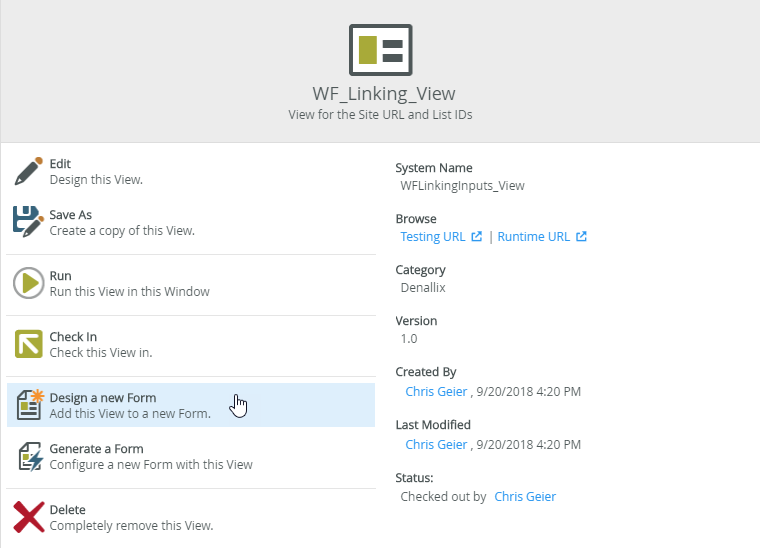The image size is (760, 548).
Task: Open the Testing URL link
Action: (432, 237)
